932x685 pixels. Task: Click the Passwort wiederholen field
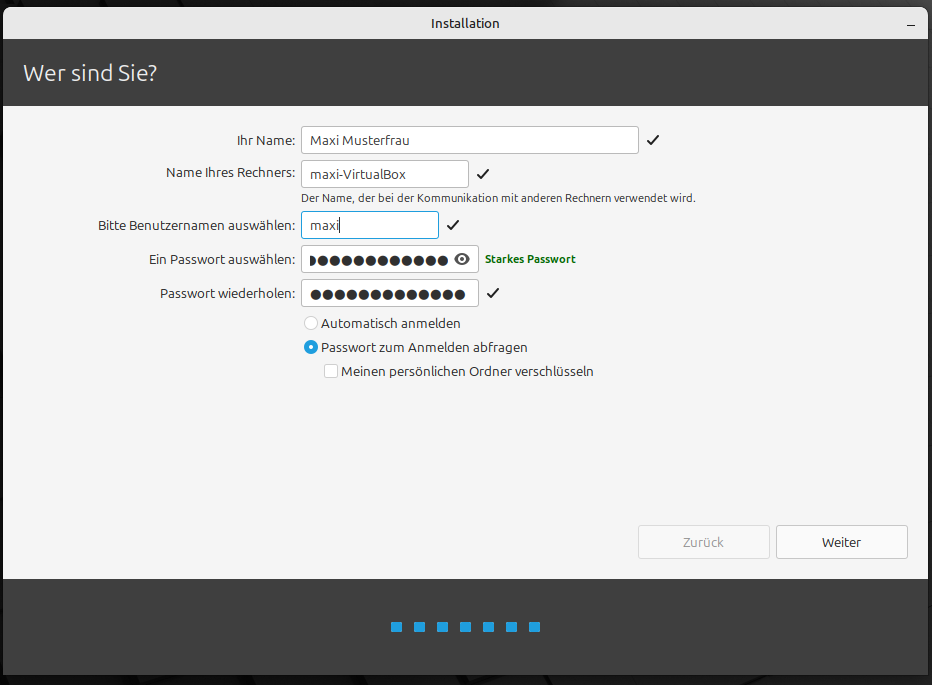pyautogui.click(x=390, y=294)
